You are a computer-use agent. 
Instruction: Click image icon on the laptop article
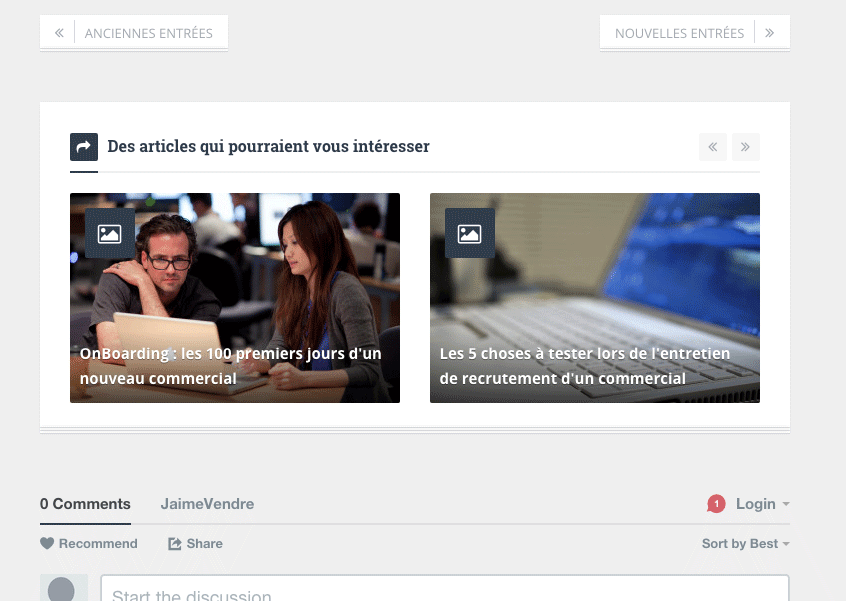point(469,234)
